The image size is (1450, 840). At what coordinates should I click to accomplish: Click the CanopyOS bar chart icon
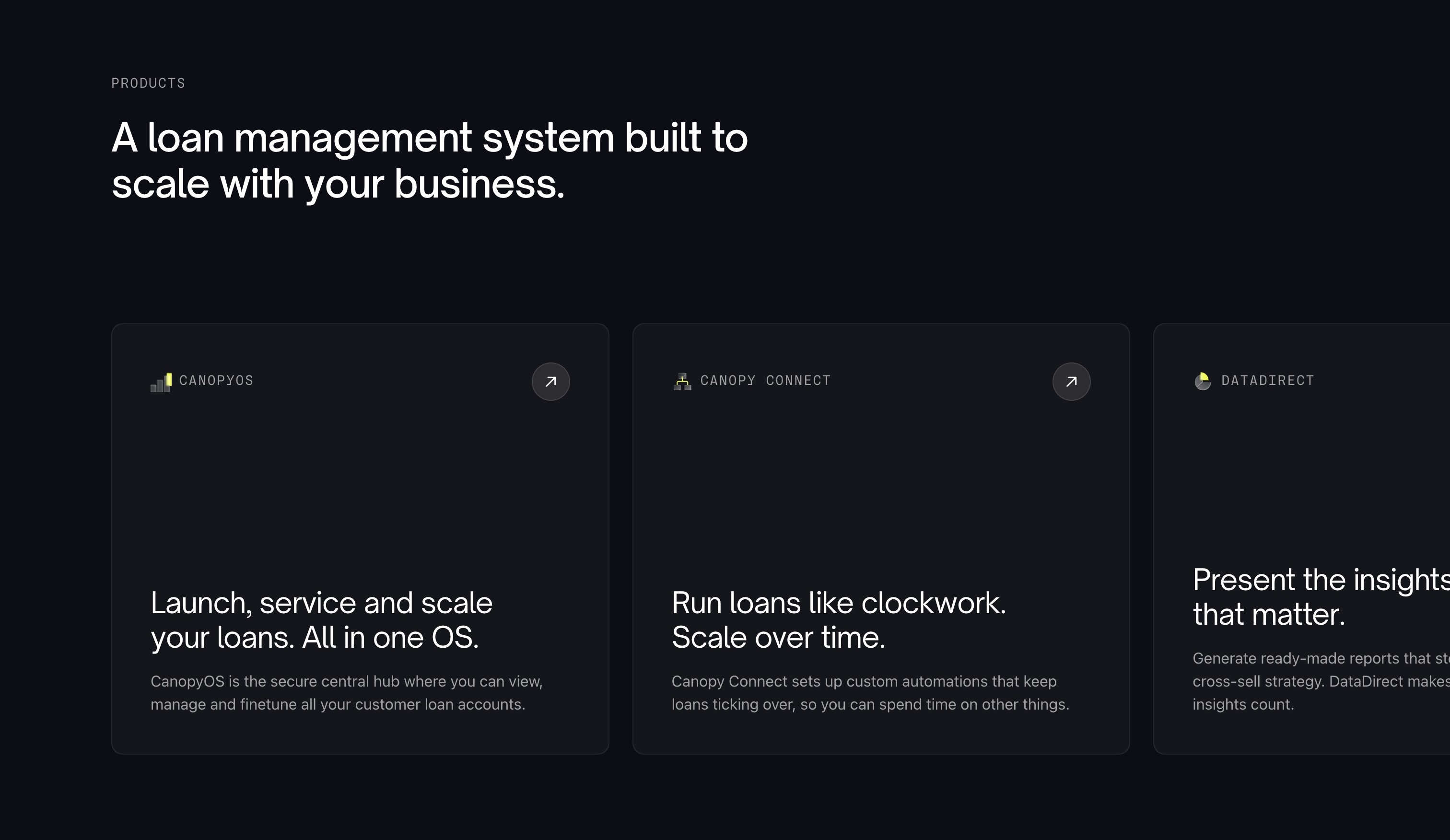tap(161, 383)
